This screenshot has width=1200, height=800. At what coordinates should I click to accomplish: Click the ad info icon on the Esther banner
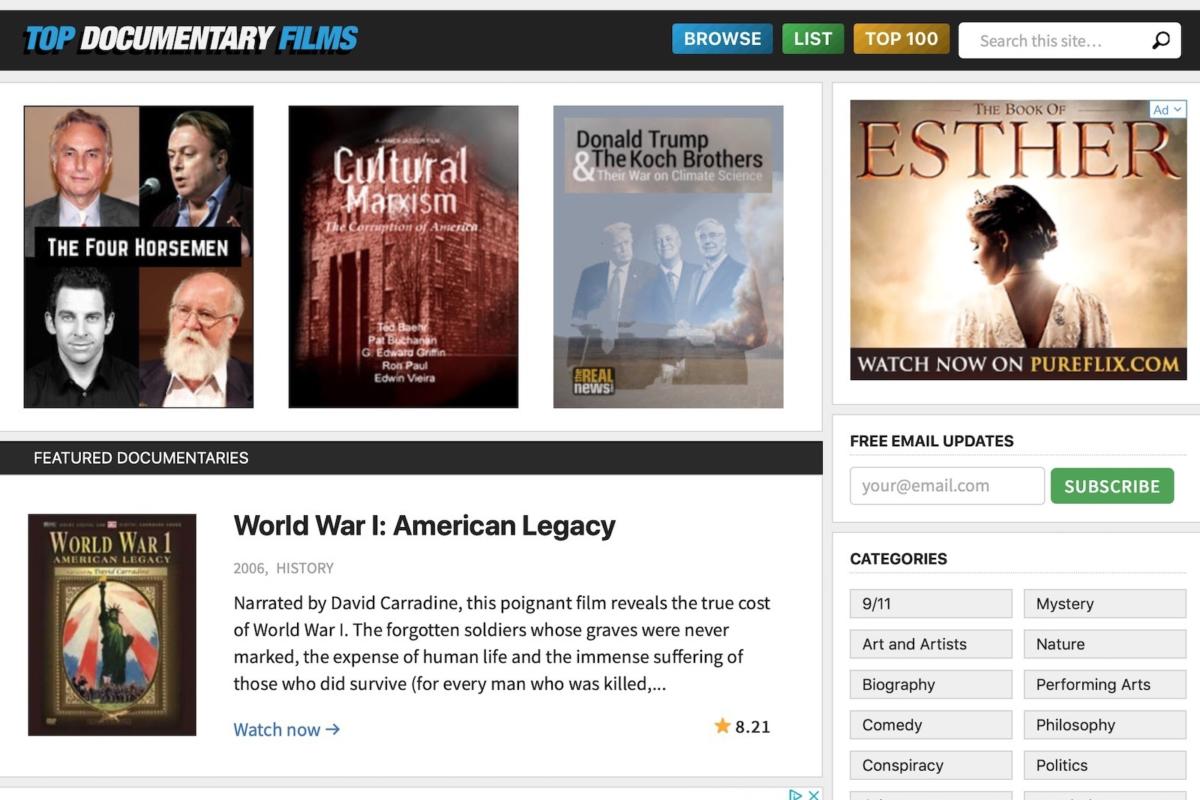pyautogui.click(x=1167, y=110)
